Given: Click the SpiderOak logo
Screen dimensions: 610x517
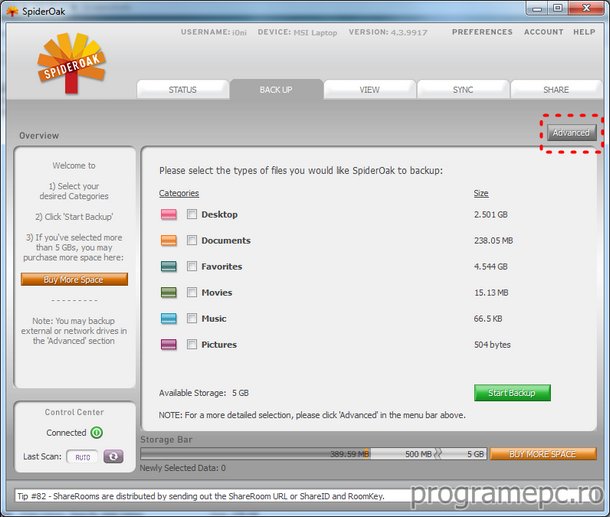Looking at the screenshot, I should coord(71,63).
